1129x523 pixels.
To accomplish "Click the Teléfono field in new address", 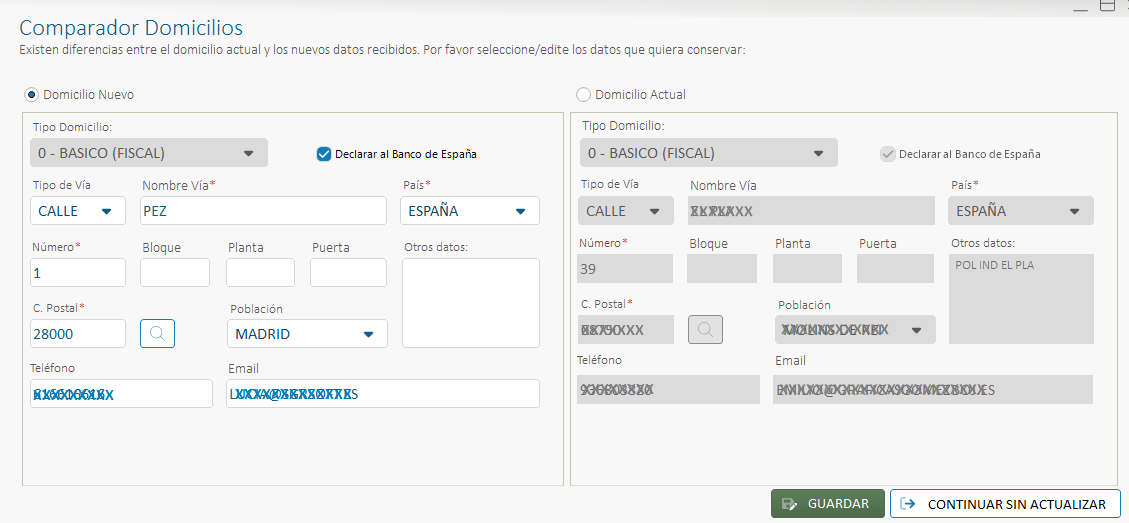I will click(121, 394).
